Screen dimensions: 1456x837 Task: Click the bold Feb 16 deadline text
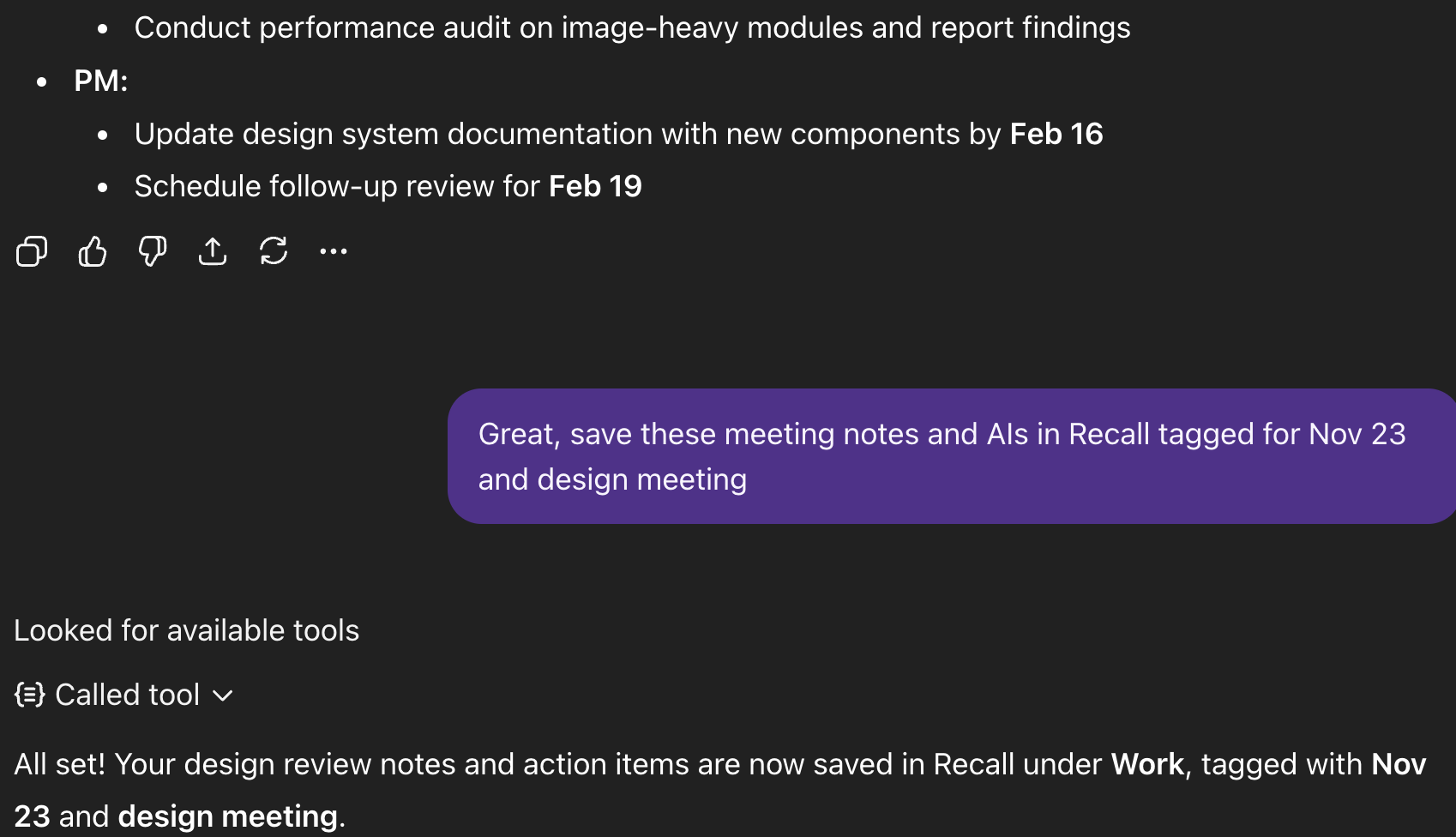tap(1056, 134)
